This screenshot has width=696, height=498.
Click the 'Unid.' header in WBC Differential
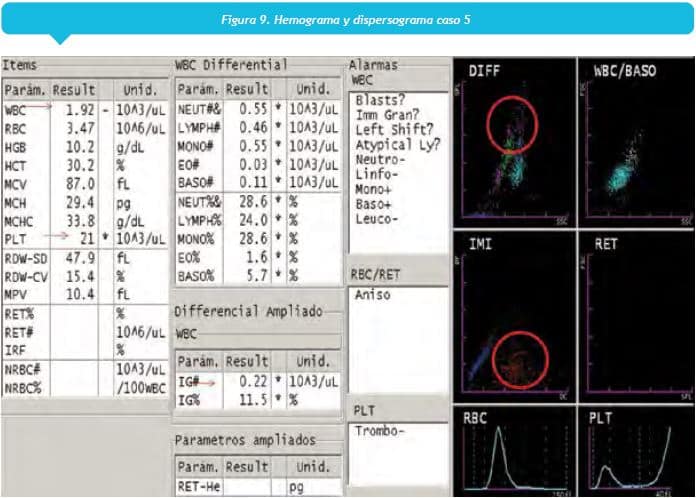point(312,89)
